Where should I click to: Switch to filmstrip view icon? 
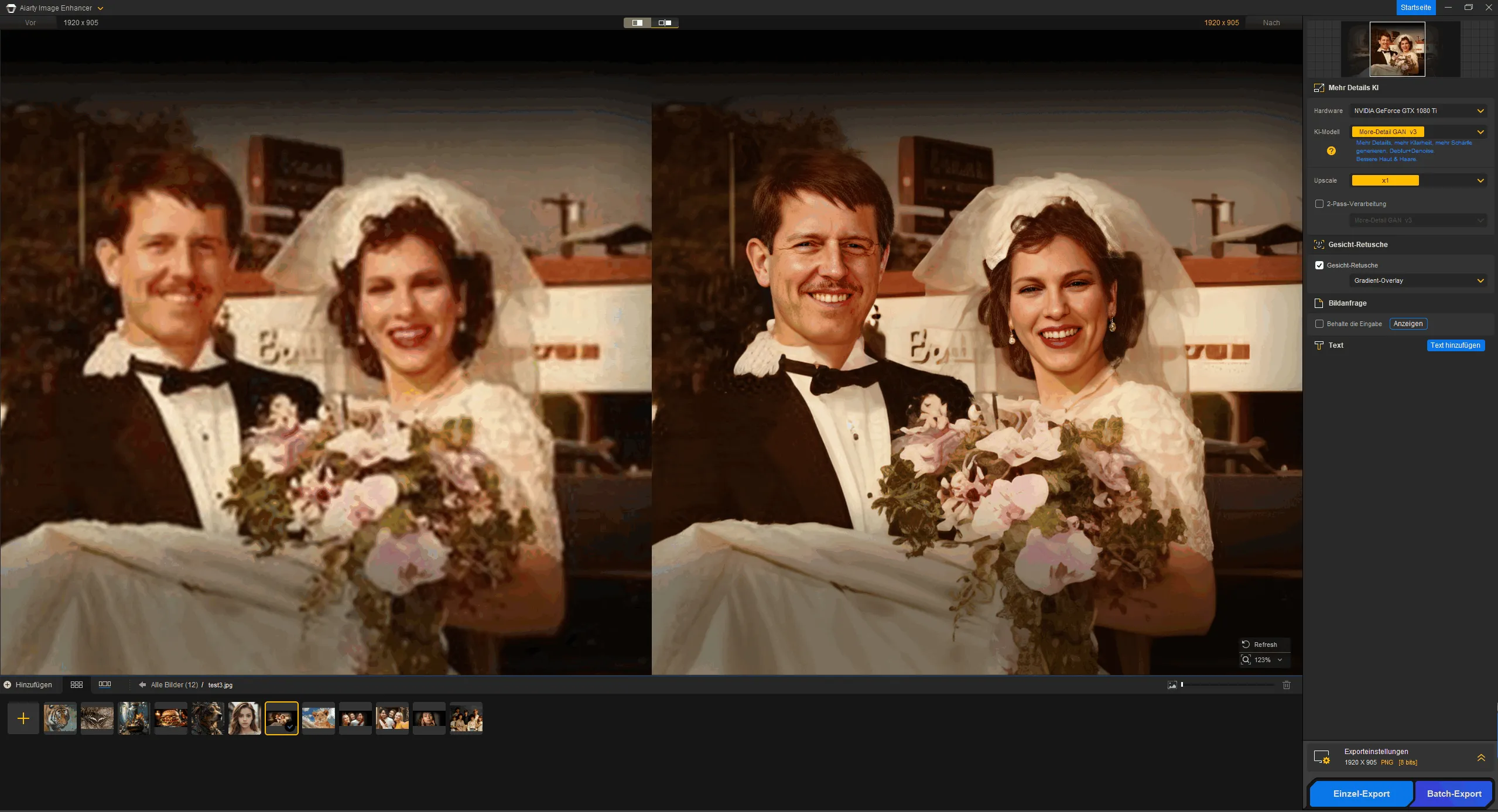point(105,684)
